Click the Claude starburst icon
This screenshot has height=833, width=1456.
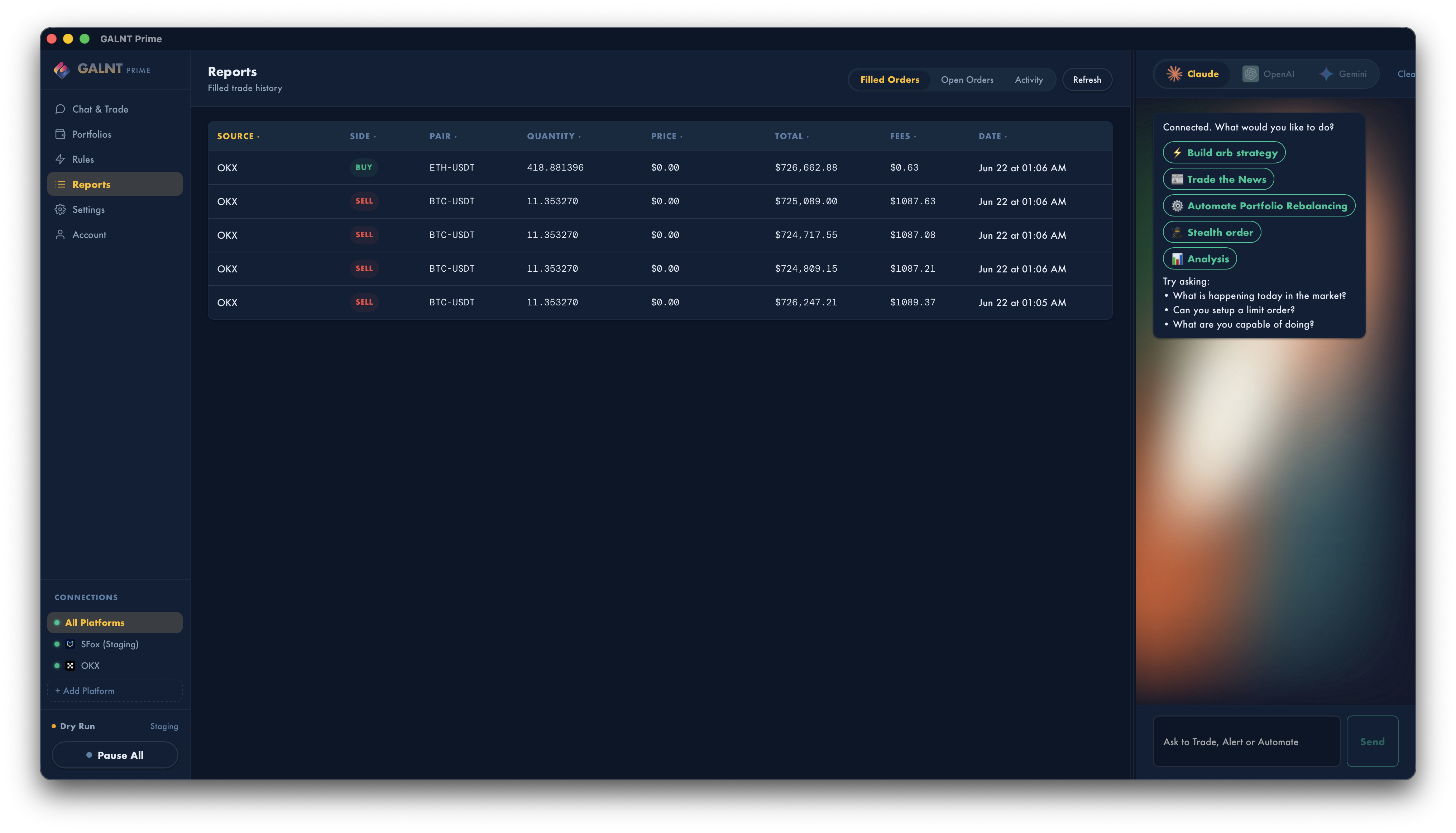point(1174,74)
